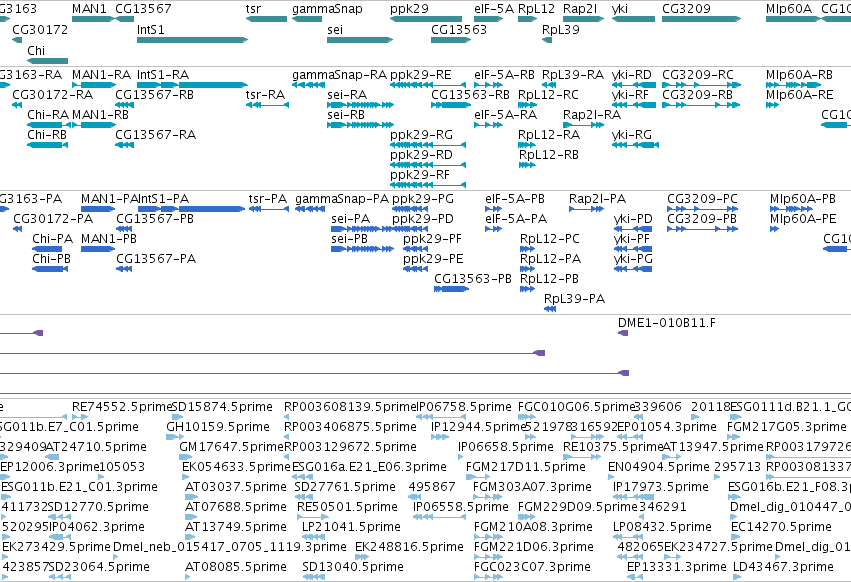Select protein Mlp60A-PE
Viewport: 851px width, 582px height.
coord(774,229)
